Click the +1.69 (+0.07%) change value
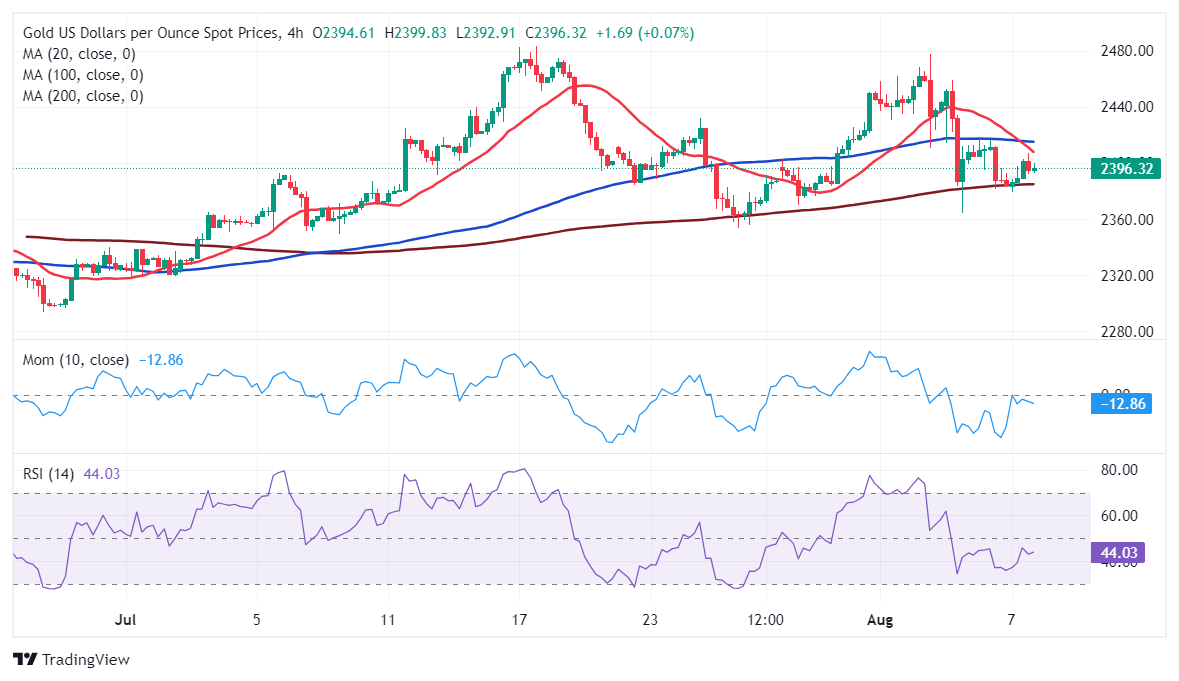The image size is (1179, 681). tap(644, 33)
